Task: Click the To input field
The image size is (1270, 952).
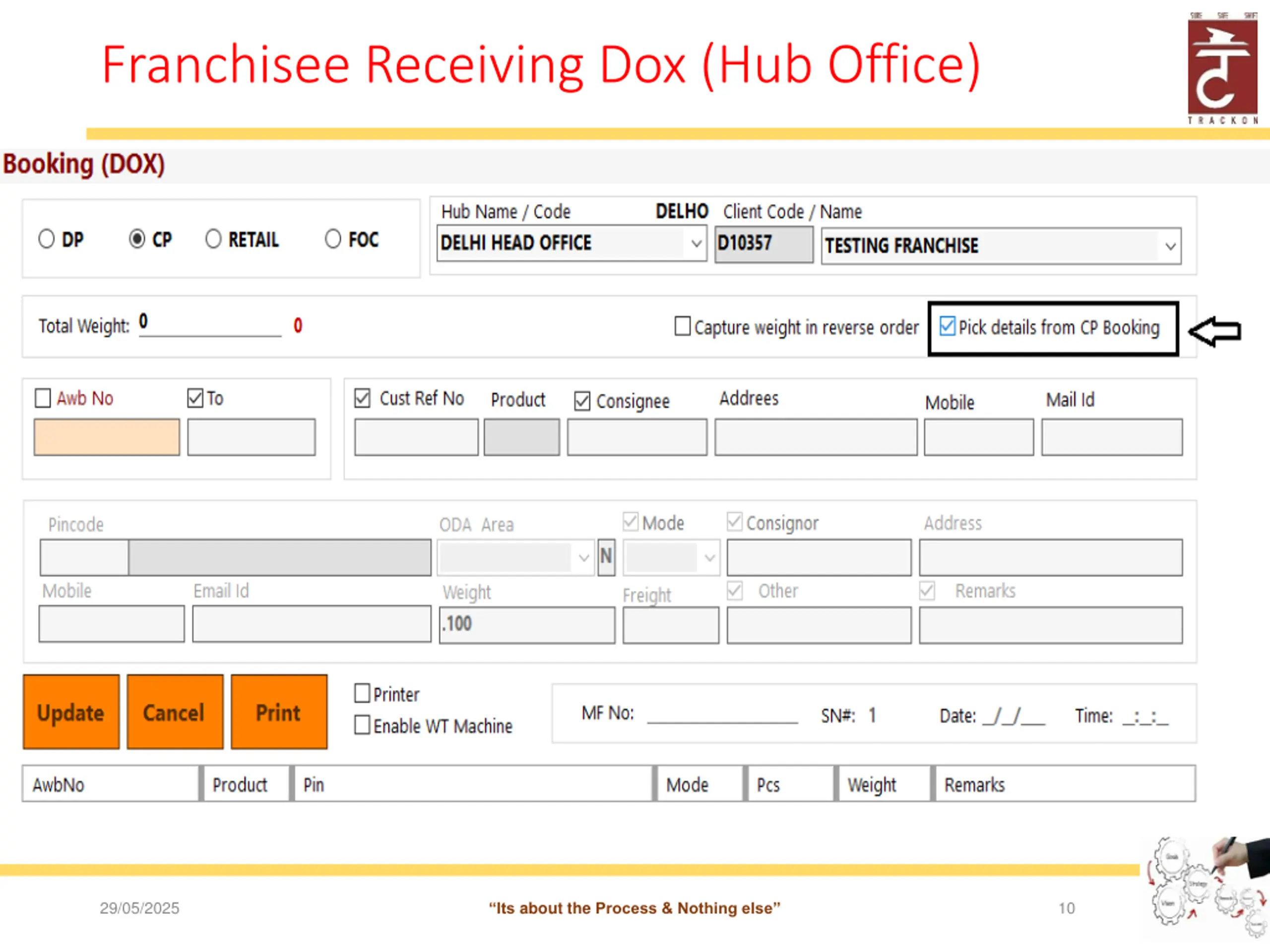Action: [x=252, y=437]
